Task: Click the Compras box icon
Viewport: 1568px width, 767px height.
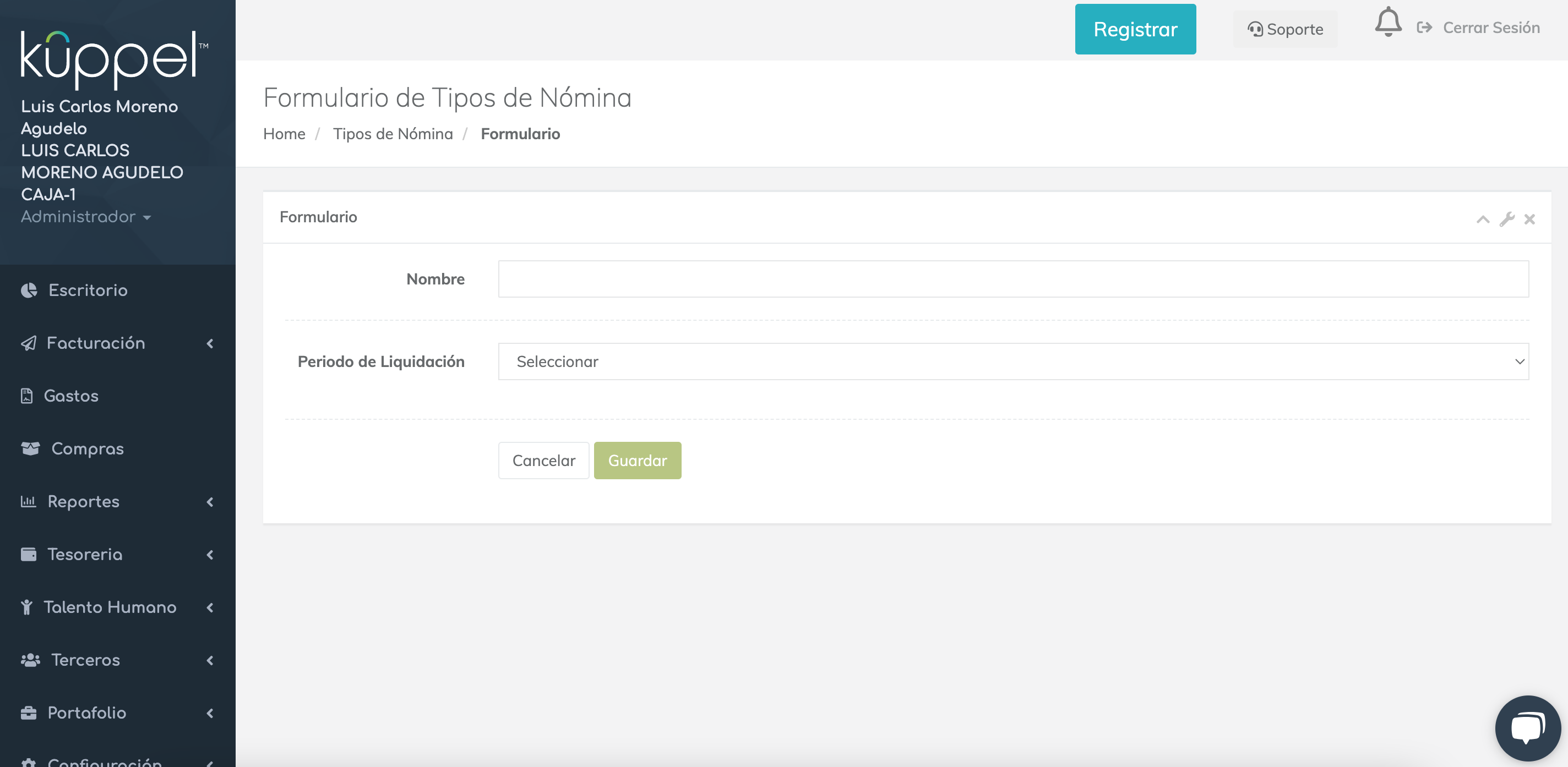Action: [x=30, y=448]
